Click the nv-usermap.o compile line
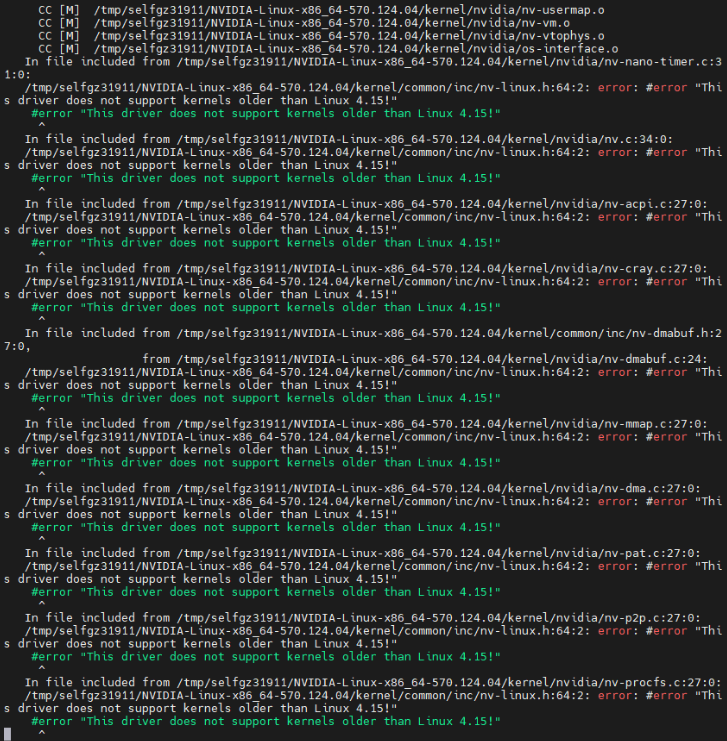 point(321,10)
